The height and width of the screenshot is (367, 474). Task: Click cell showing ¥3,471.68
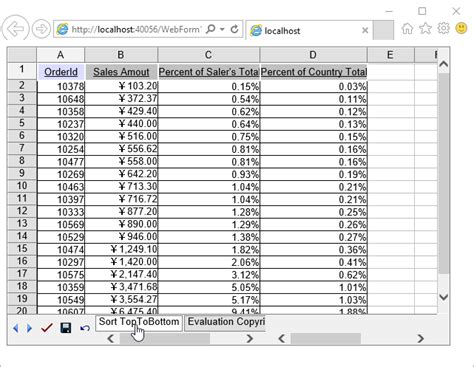(121, 287)
